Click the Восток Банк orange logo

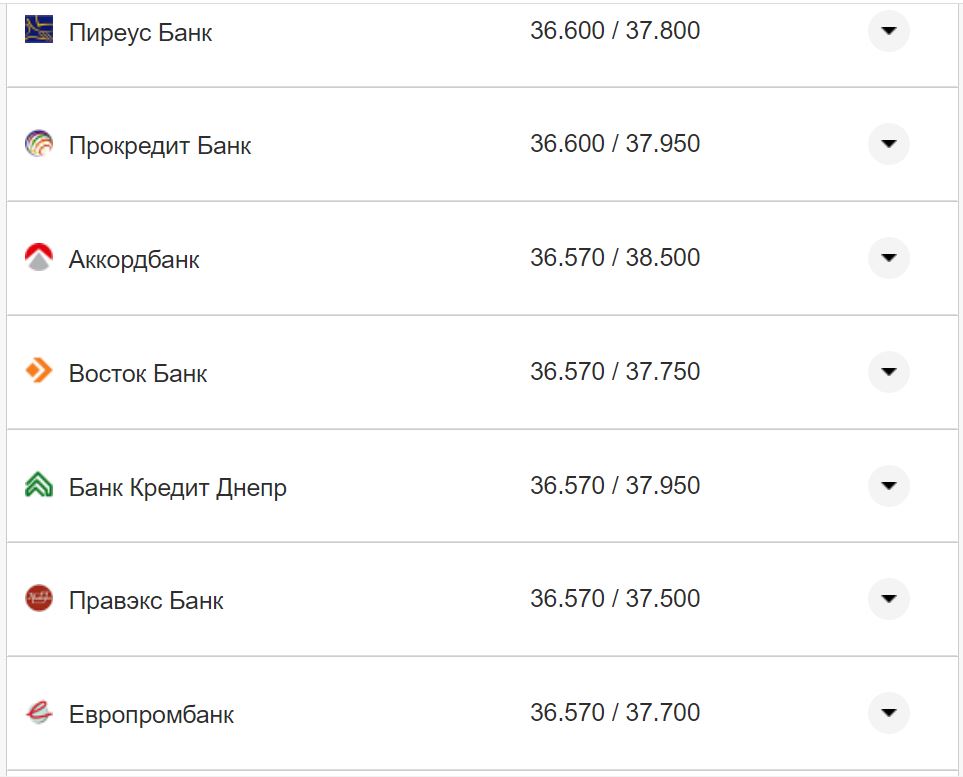tap(38, 372)
